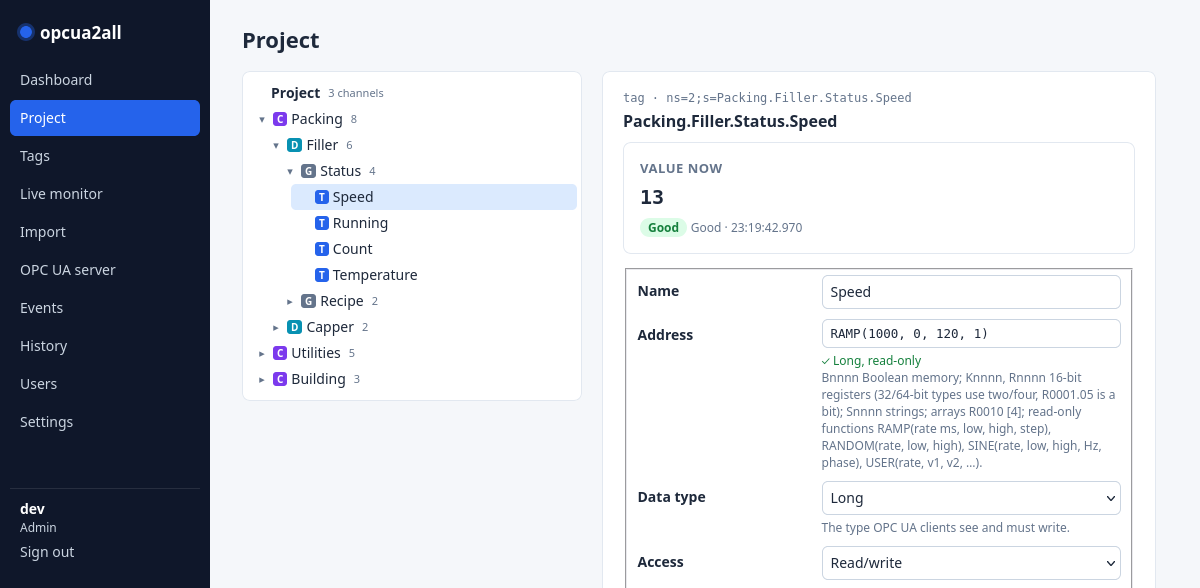Open the OPC UA server page
The width and height of the screenshot is (1200, 588).
[105, 270]
